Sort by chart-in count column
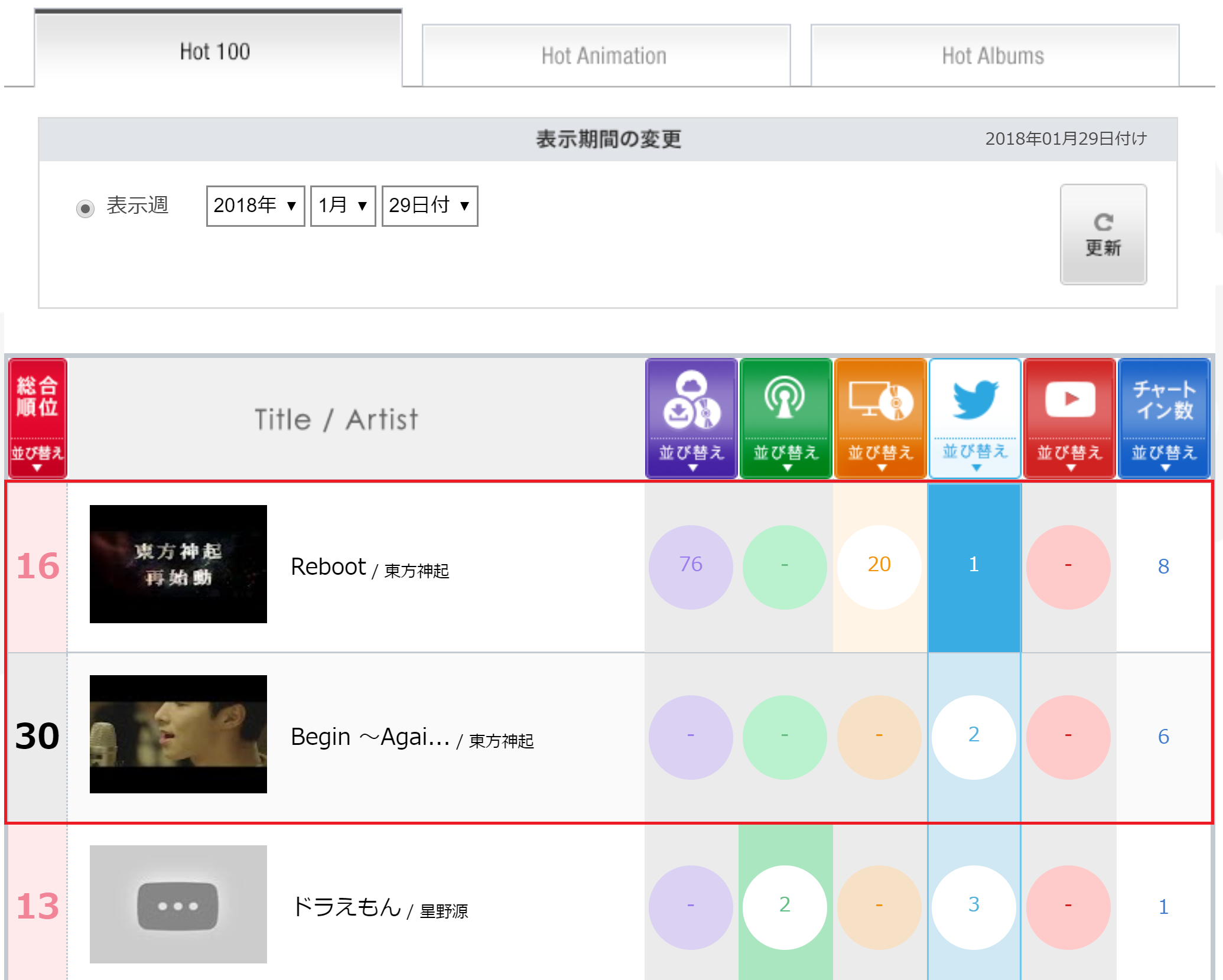This screenshot has height=980, width=1223. point(1163,418)
